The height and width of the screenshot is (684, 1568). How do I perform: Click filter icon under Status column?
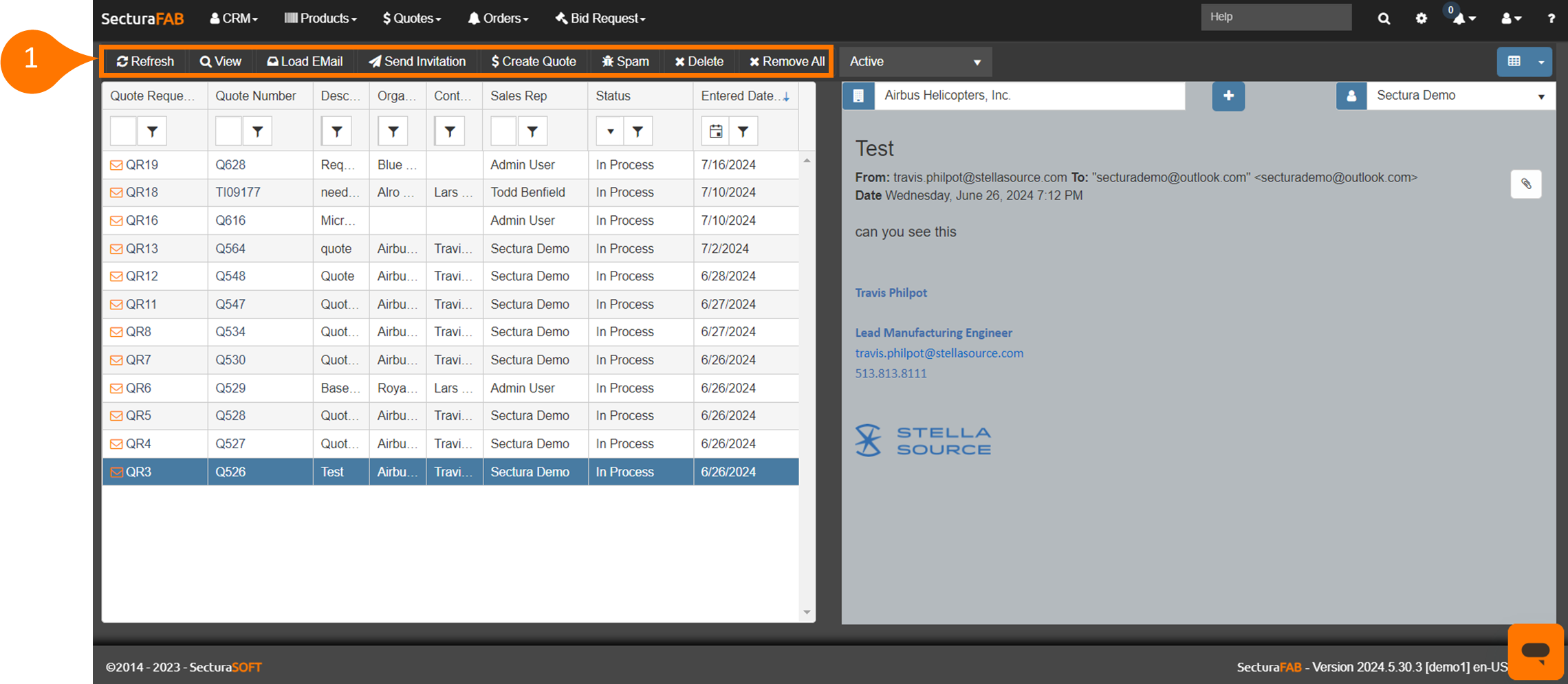tap(638, 131)
